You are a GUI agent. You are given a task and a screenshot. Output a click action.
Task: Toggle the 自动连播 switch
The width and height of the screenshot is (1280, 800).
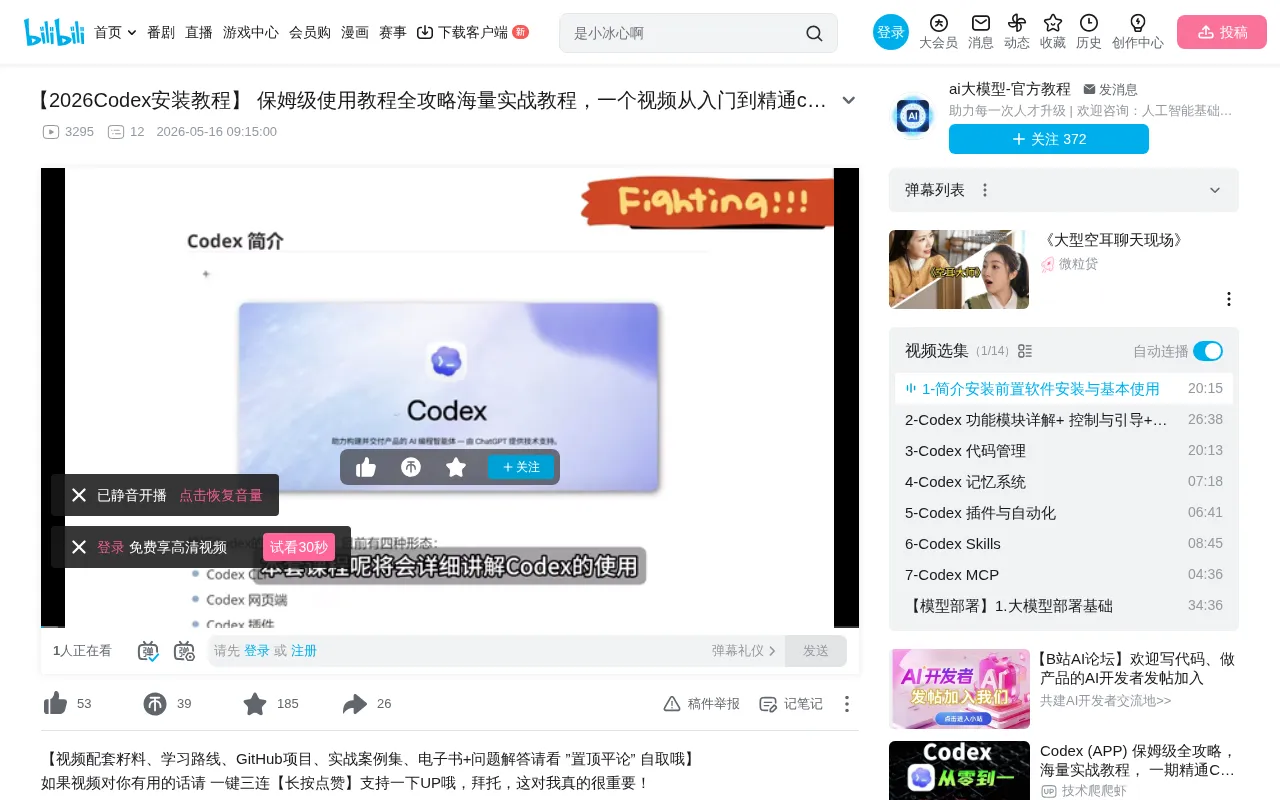coord(1208,351)
